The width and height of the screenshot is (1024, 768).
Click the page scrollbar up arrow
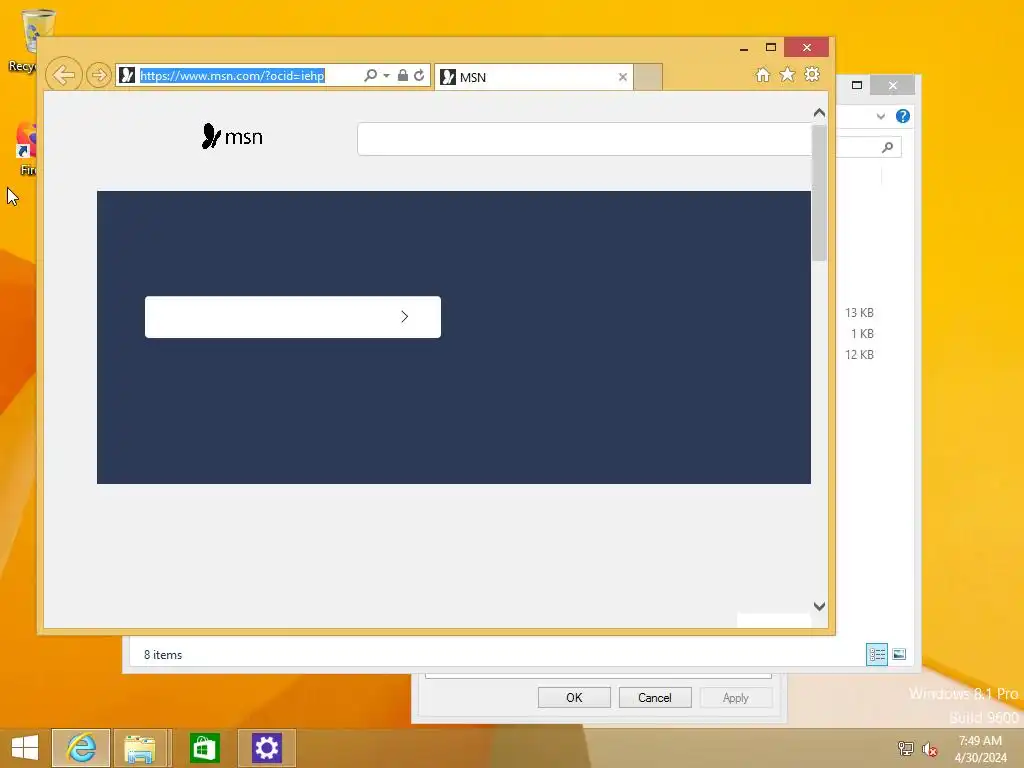click(x=819, y=113)
